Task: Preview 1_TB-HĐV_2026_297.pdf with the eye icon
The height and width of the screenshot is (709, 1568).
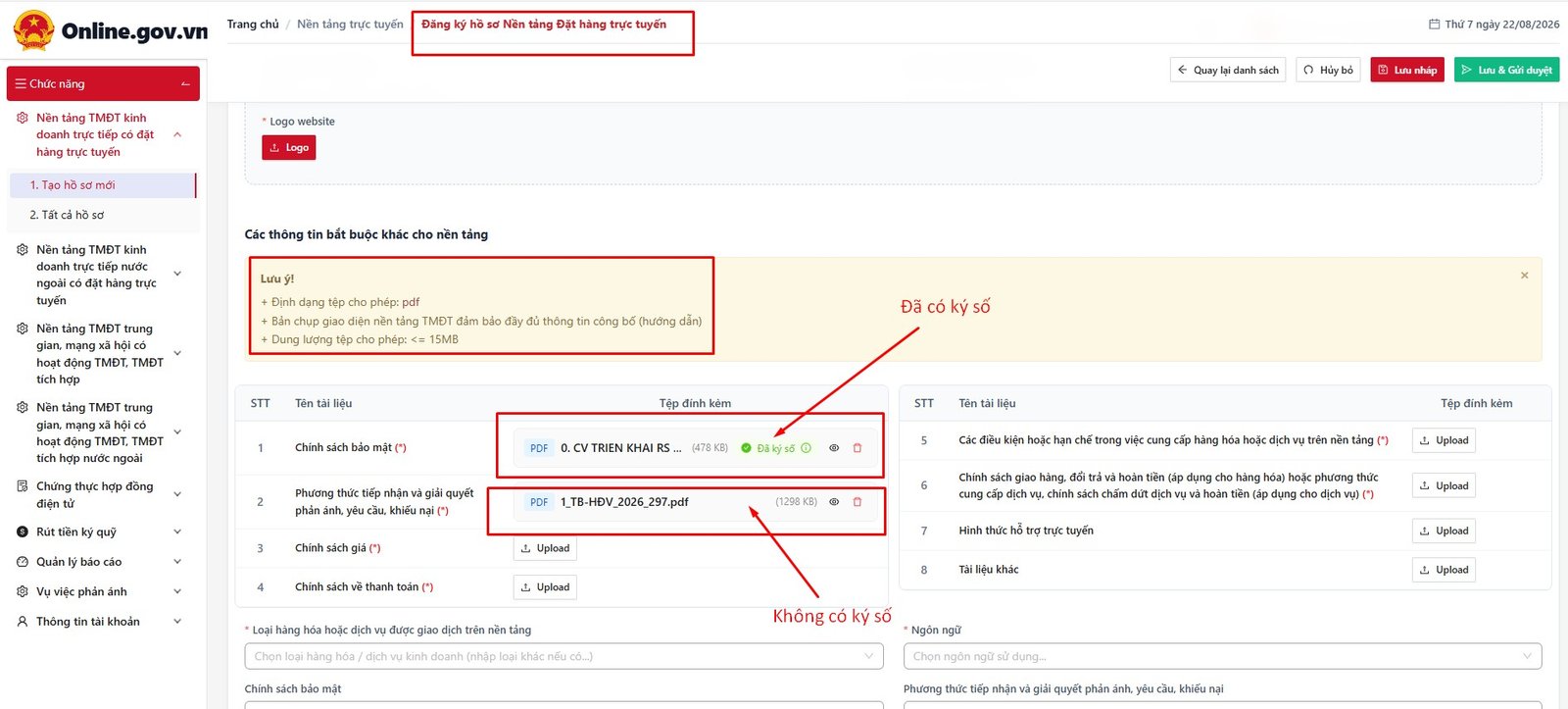Action: tap(834, 502)
